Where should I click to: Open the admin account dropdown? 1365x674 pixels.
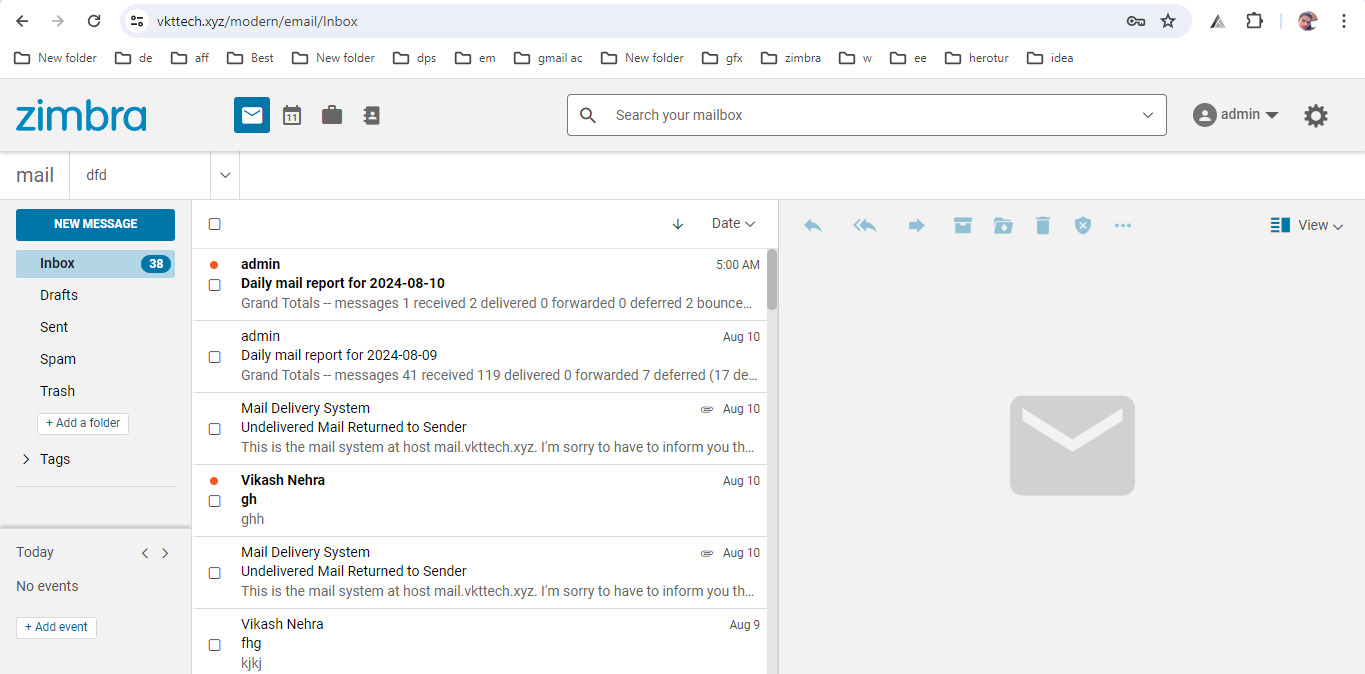(1237, 114)
